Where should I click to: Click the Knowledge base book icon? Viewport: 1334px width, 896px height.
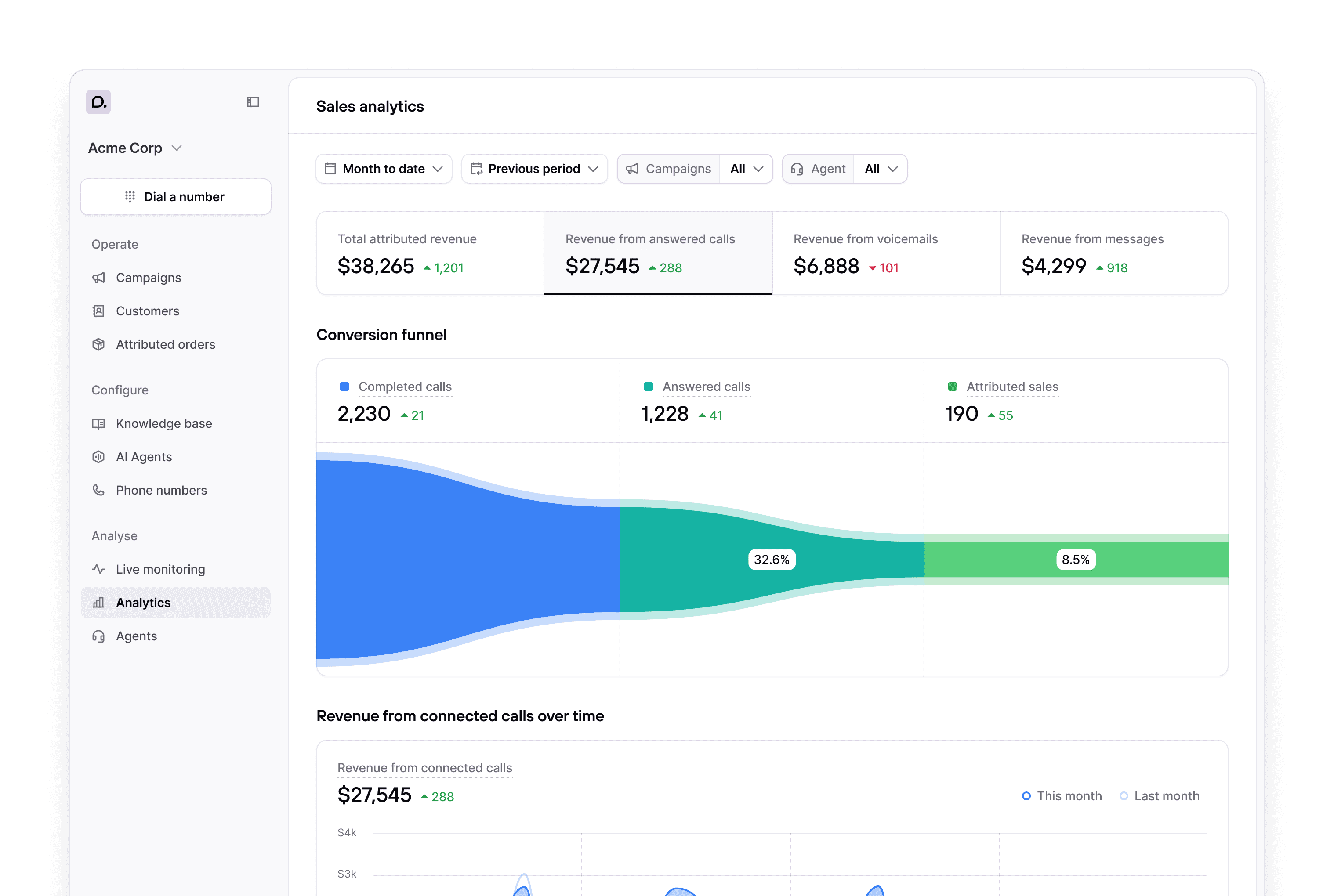coord(98,423)
